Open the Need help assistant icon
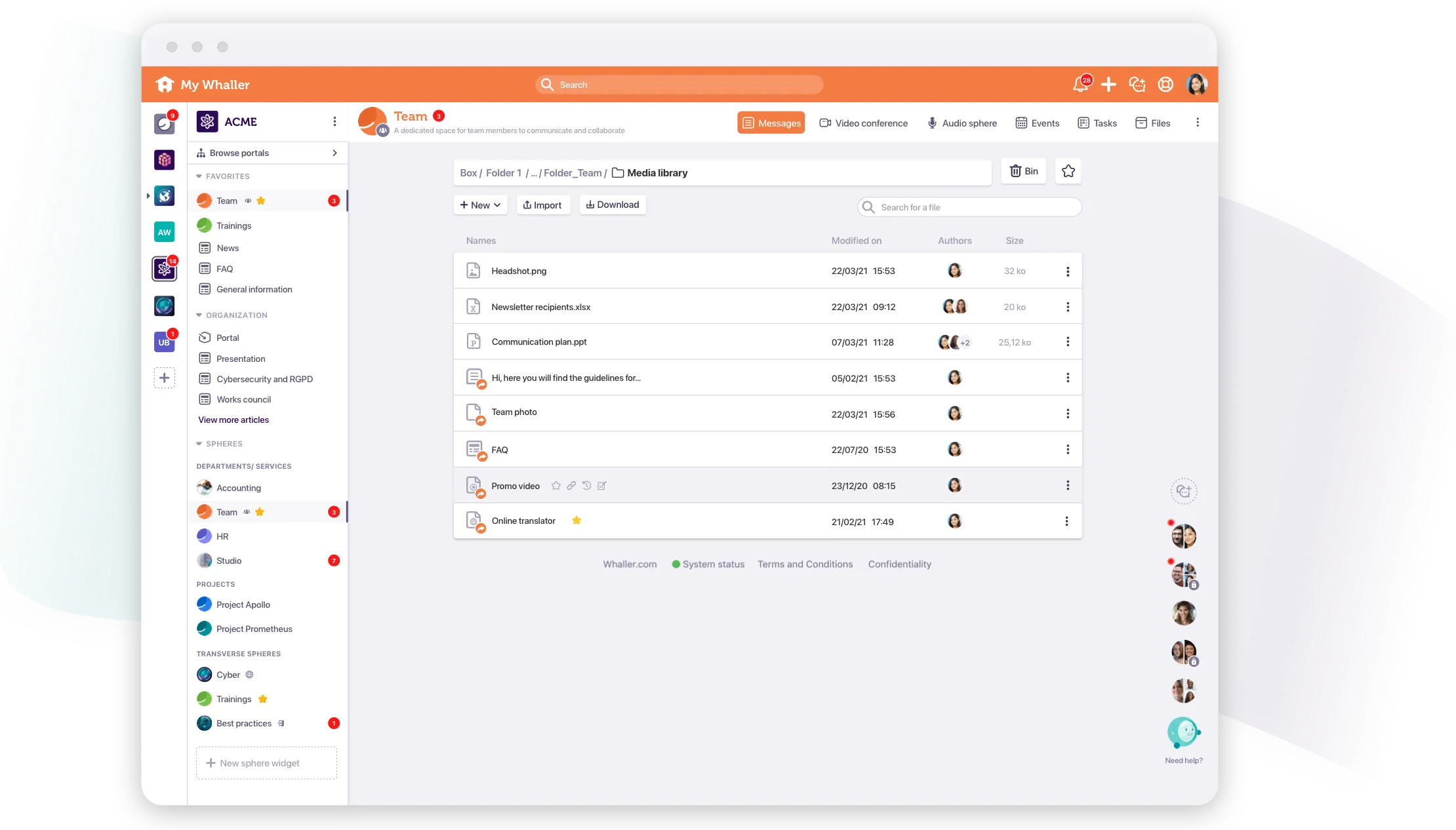 pos(1183,732)
